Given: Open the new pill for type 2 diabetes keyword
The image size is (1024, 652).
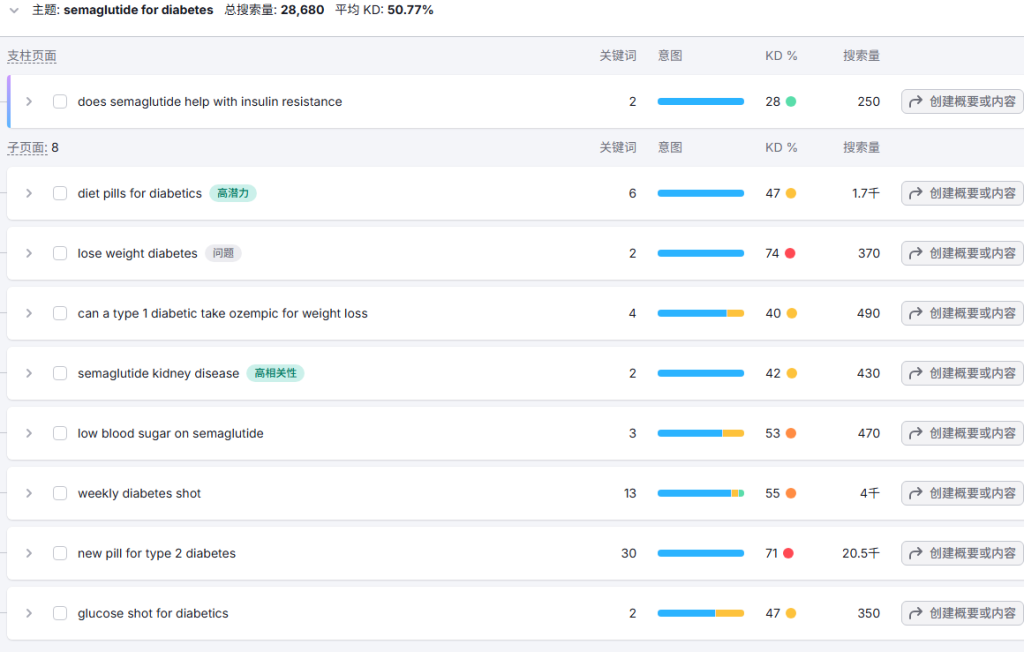Looking at the screenshot, I should [157, 553].
